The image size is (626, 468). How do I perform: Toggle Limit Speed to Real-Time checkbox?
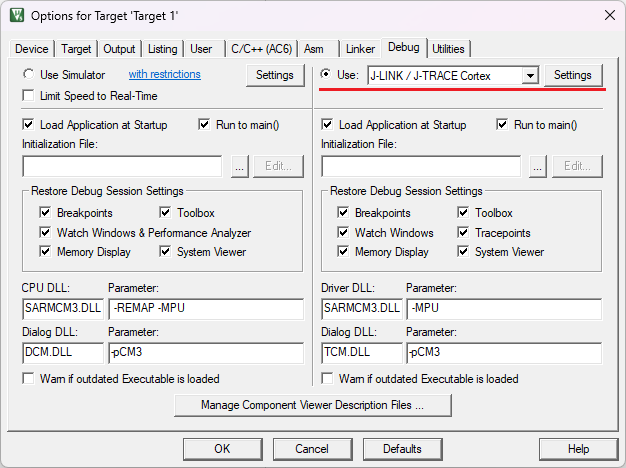tap(29, 96)
